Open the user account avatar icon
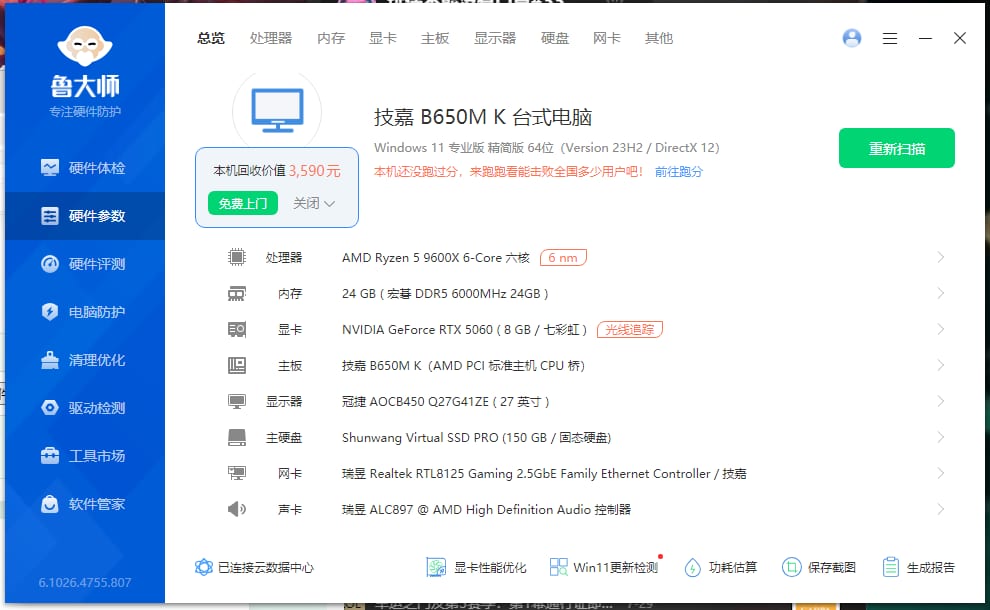Image resolution: width=990 pixels, height=610 pixels. tap(852, 38)
